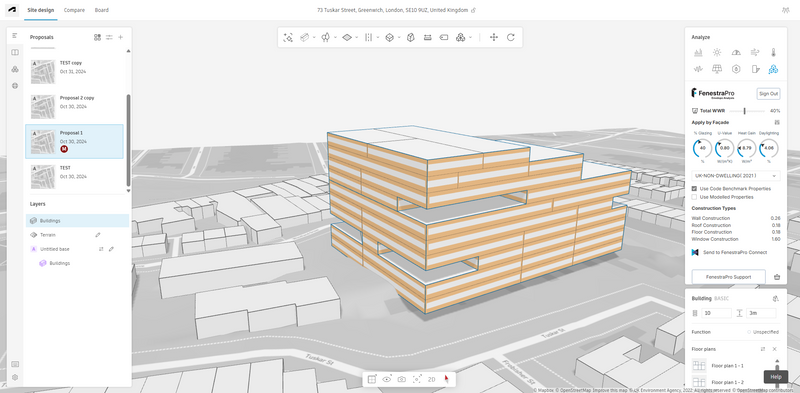Screen dimensions: 800x393
Task: Open the wind analysis
Action: coord(755,52)
